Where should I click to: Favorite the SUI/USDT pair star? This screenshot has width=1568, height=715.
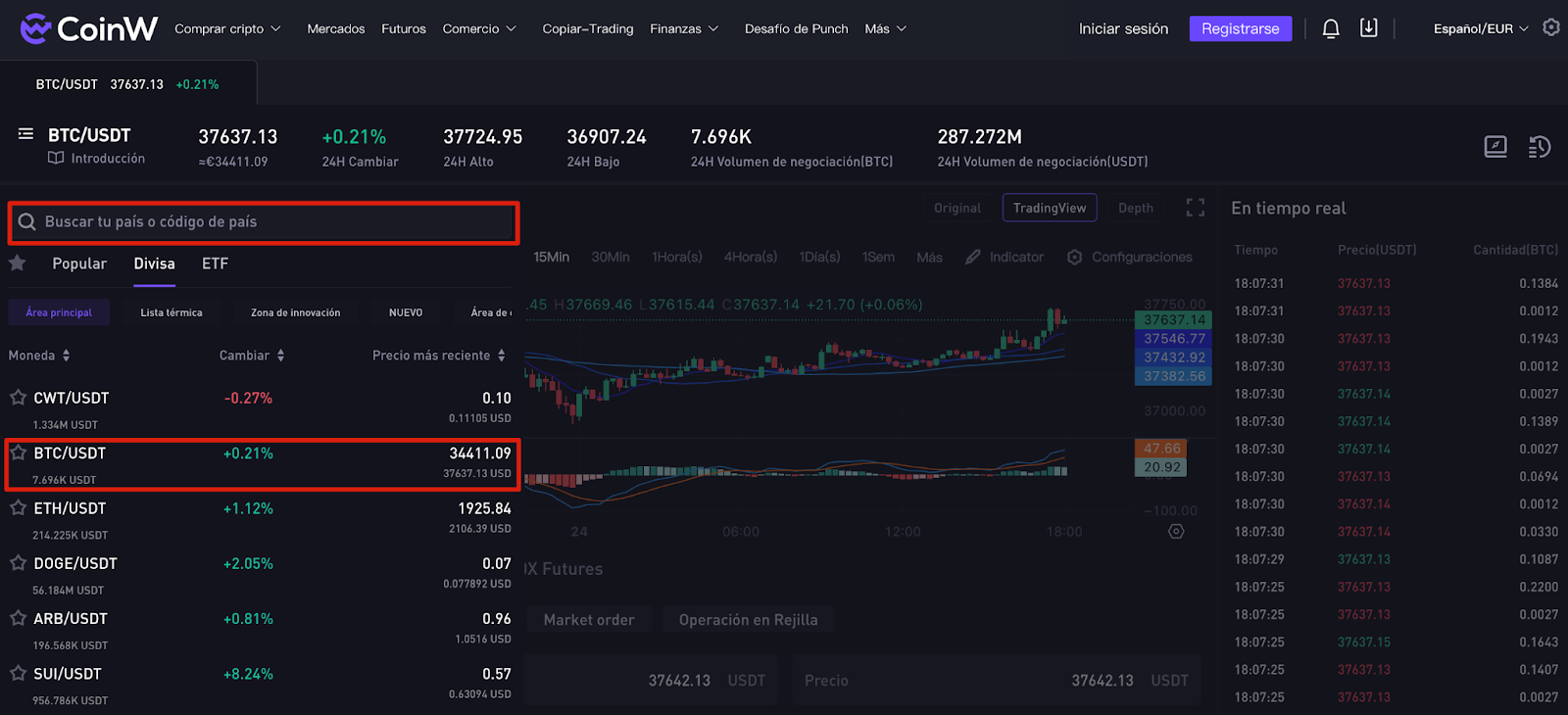pos(18,673)
